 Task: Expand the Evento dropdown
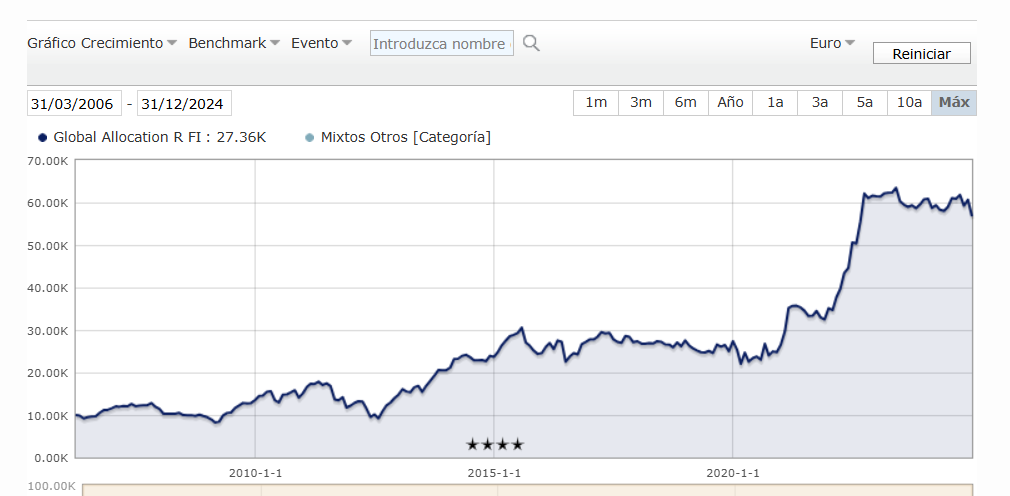(x=321, y=43)
